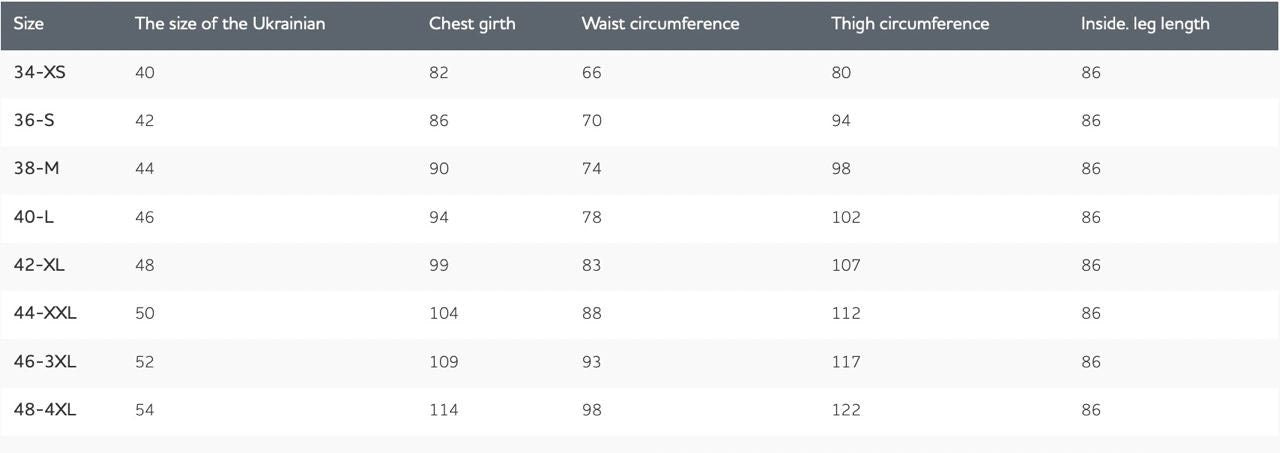1280x453 pixels.
Task: Select the 36-S size row label
Action: pos(34,120)
